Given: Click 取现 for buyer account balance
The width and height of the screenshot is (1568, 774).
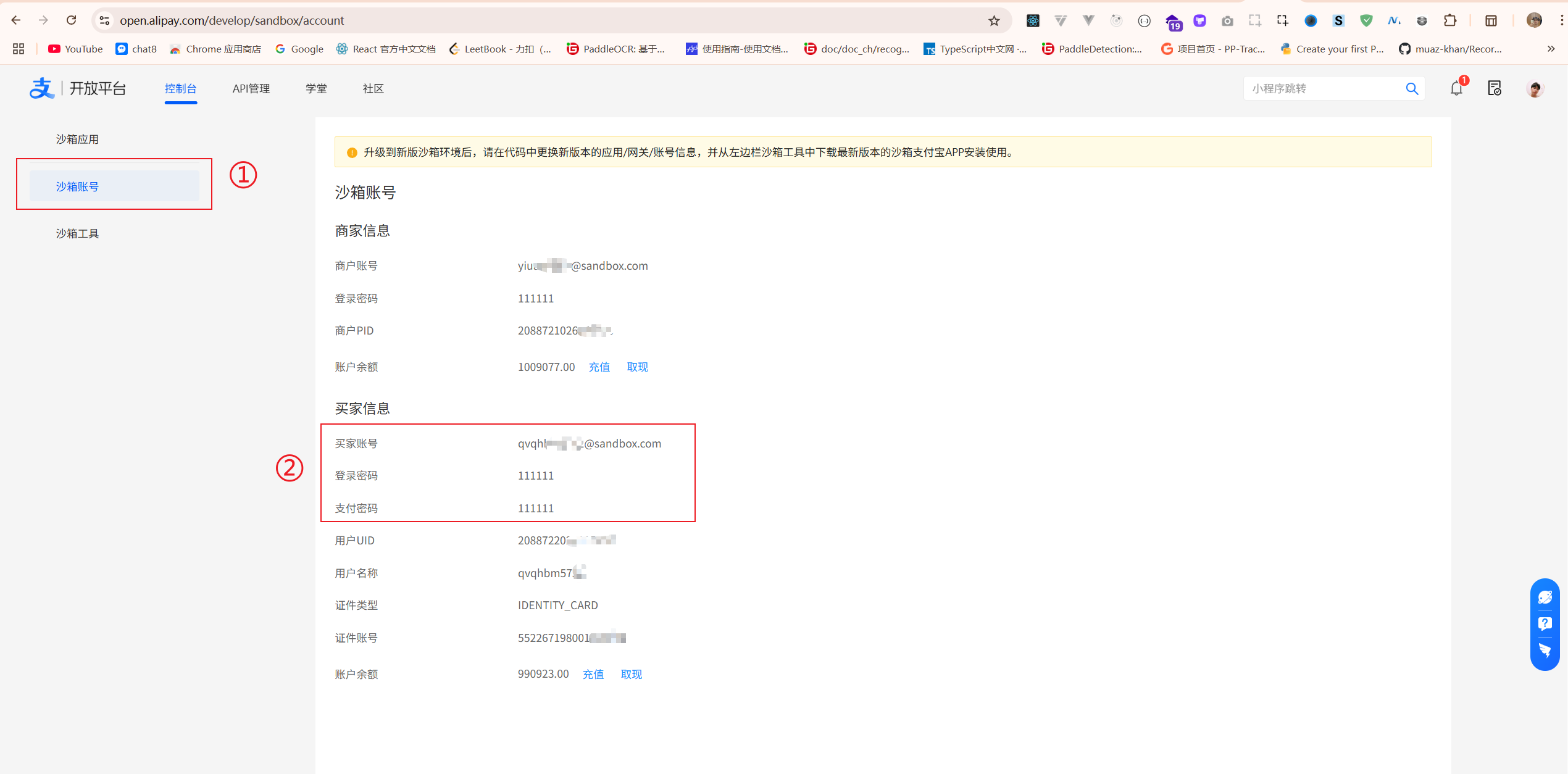Looking at the screenshot, I should (632, 674).
